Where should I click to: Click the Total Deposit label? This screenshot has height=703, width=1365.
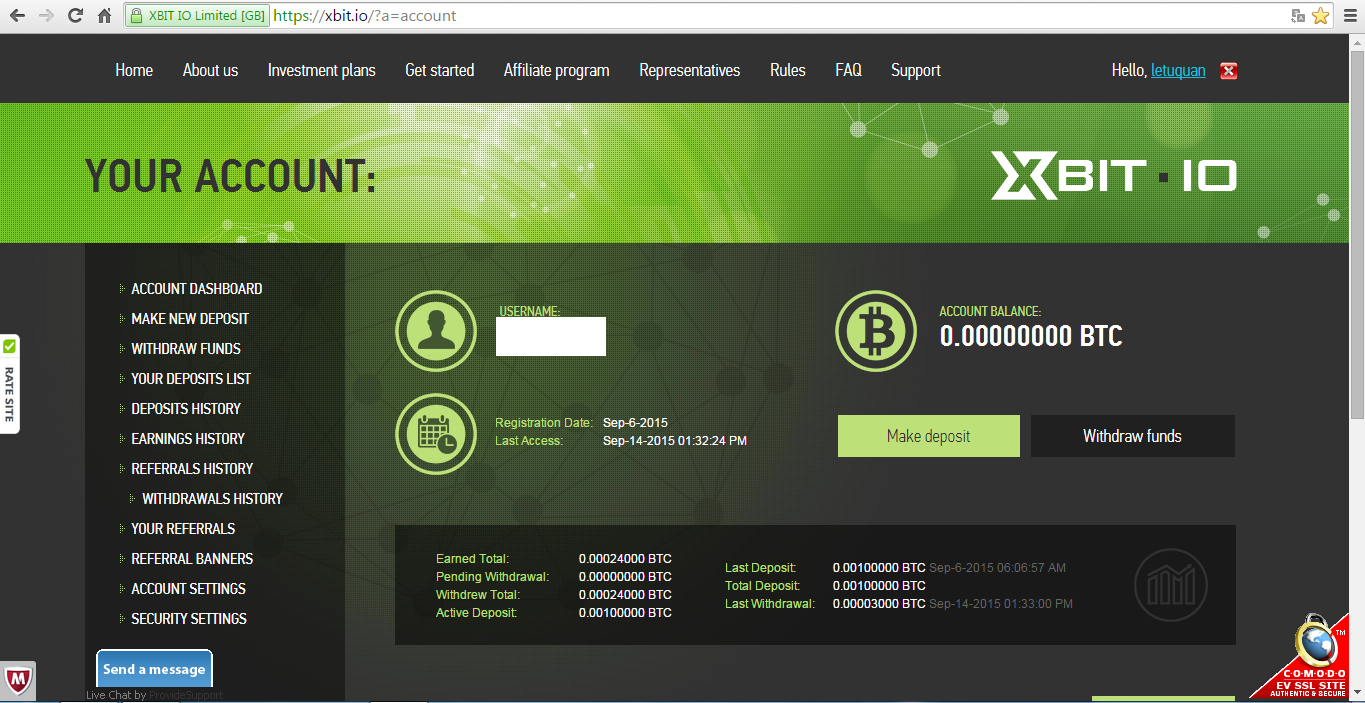click(x=762, y=586)
